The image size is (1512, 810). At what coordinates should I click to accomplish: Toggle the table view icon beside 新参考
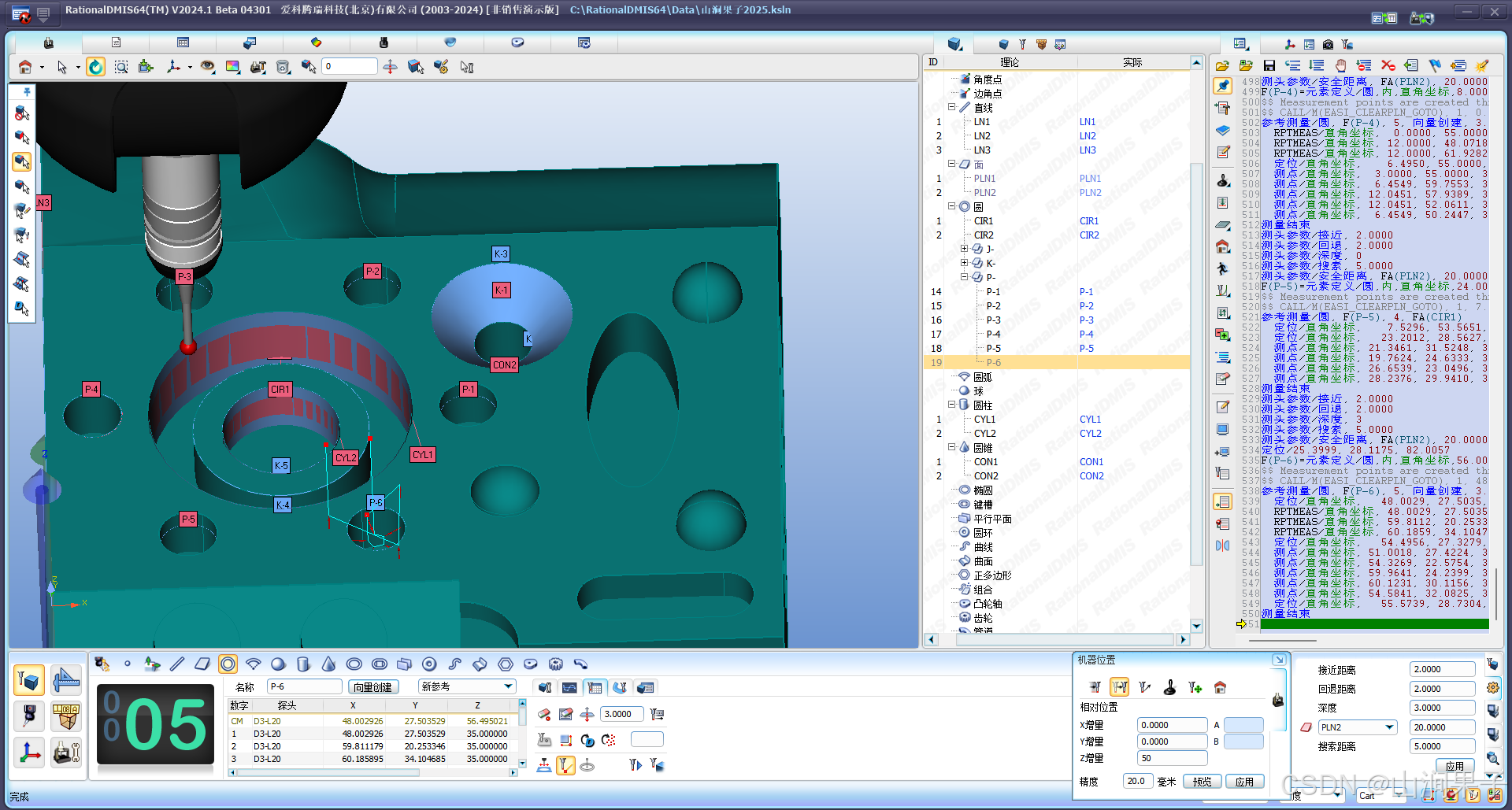point(595,687)
